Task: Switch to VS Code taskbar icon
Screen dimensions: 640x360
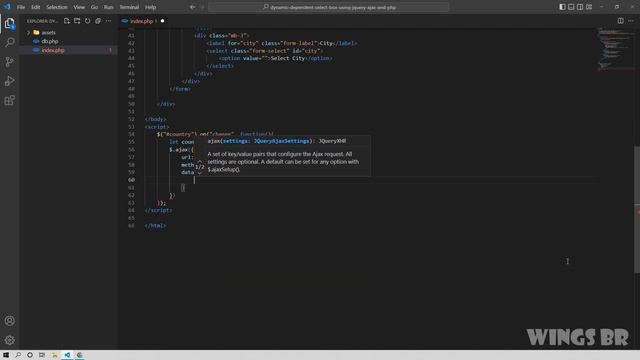Action: point(67,355)
